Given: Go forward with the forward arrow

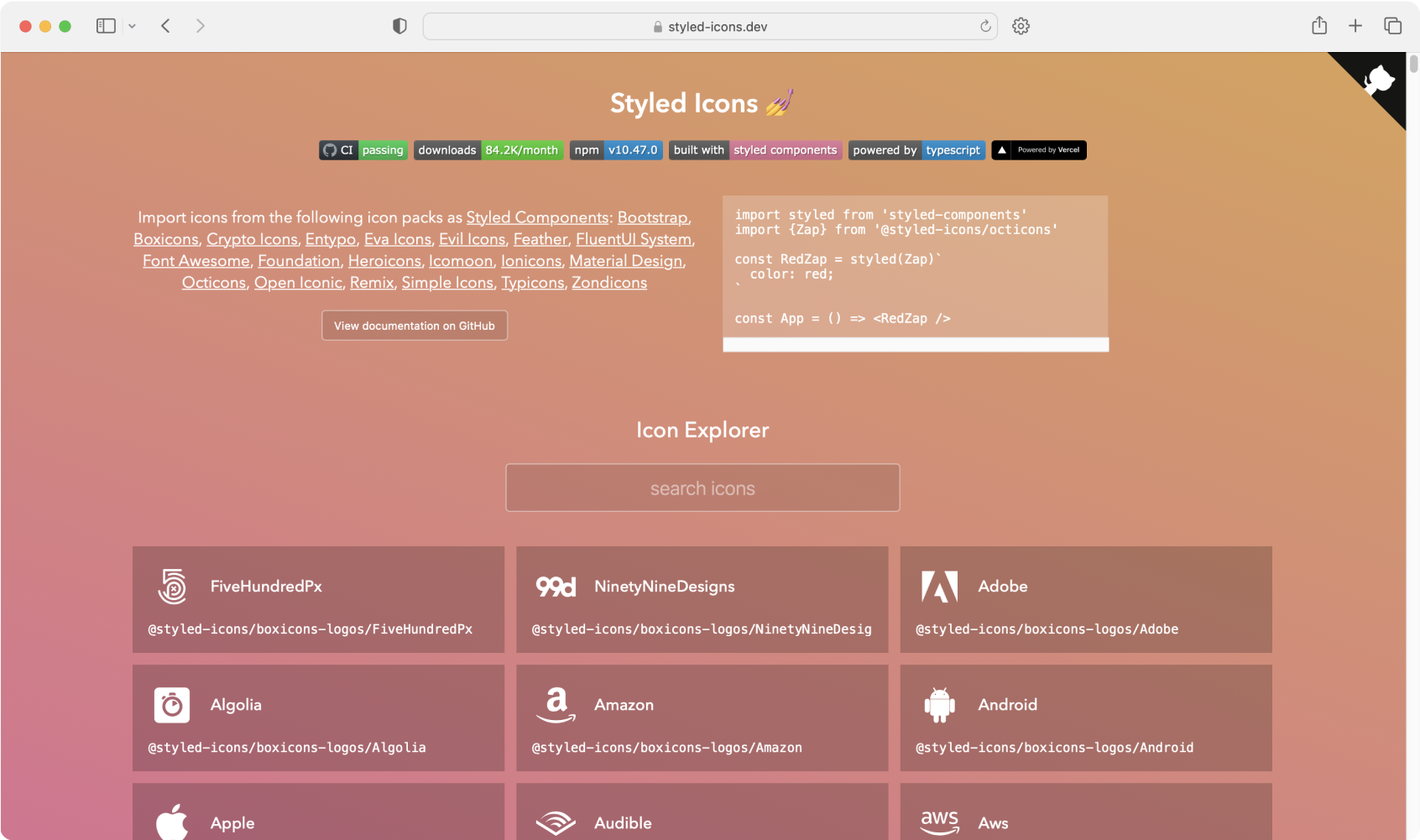Looking at the screenshot, I should coord(200,26).
